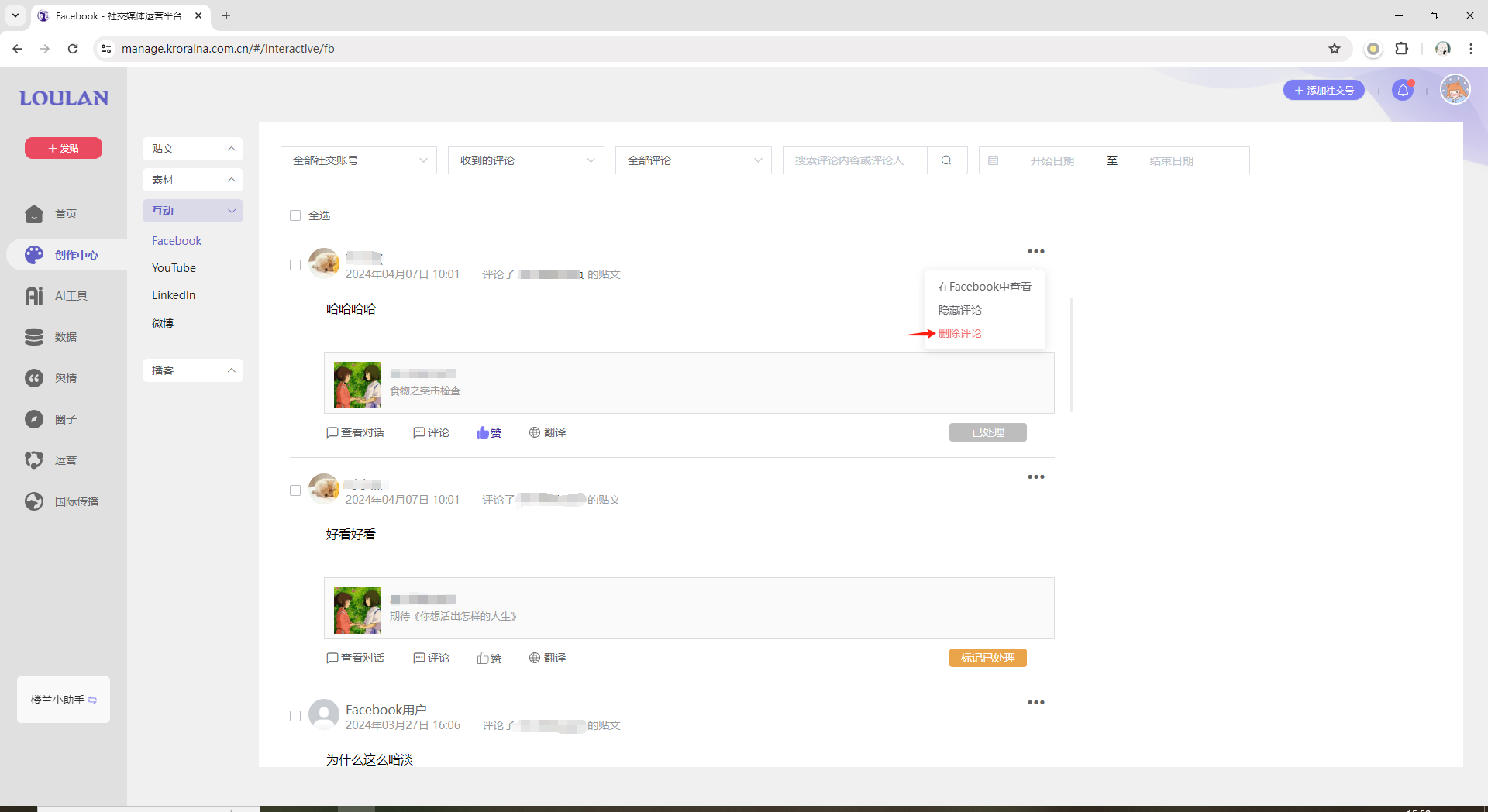Tick the checkbox for 哈哈哈哈 comment
1488x812 pixels.
295,265
